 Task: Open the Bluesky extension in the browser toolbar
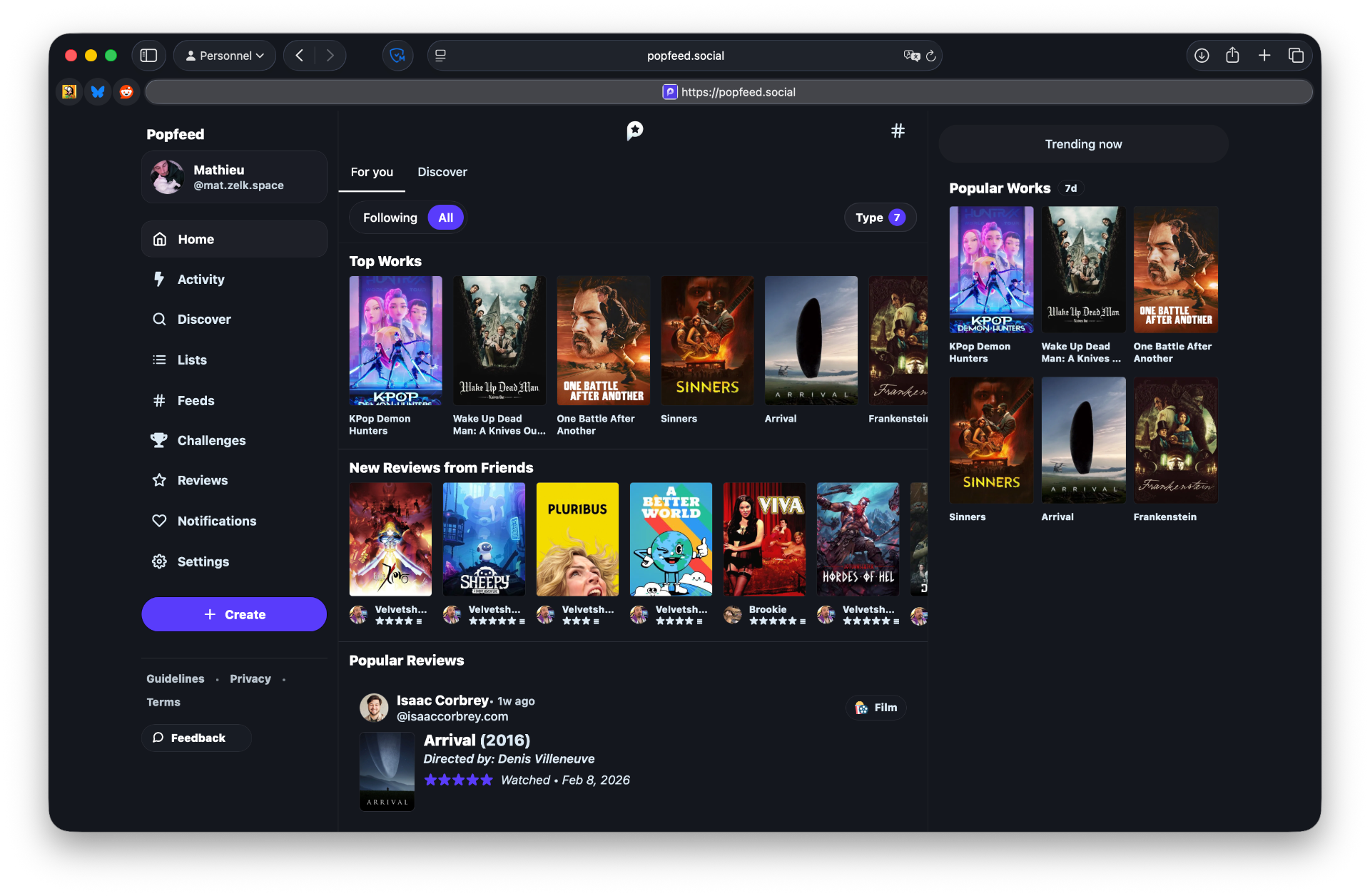(97, 91)
